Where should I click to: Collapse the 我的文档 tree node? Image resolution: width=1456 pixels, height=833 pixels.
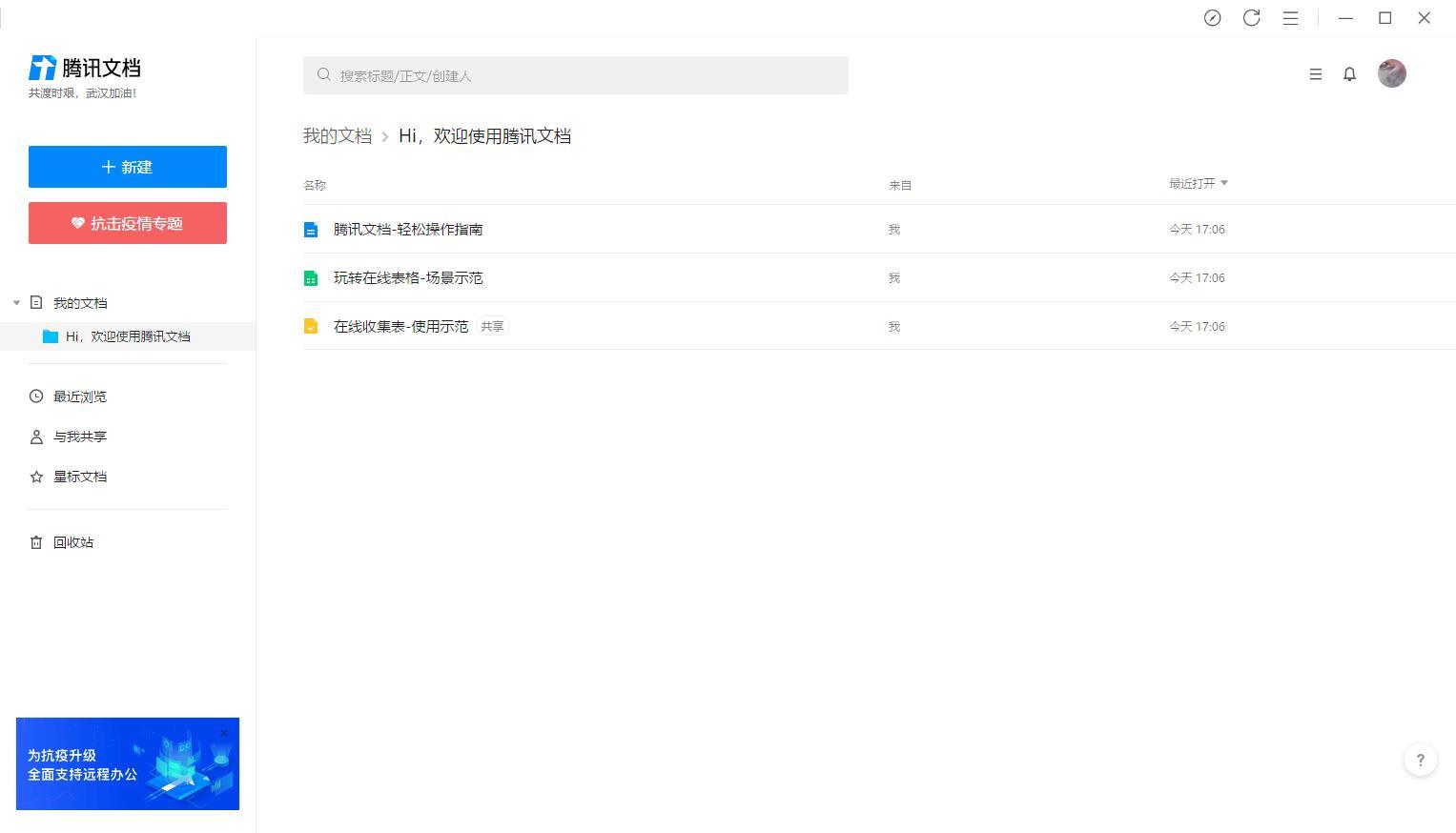tap(16, 303)
